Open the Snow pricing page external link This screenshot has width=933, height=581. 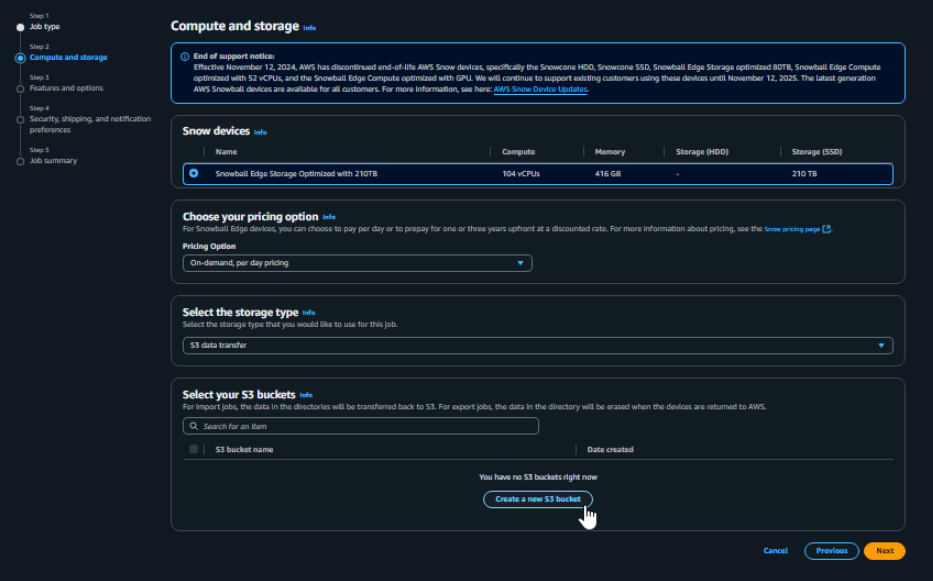coord(796,229)
